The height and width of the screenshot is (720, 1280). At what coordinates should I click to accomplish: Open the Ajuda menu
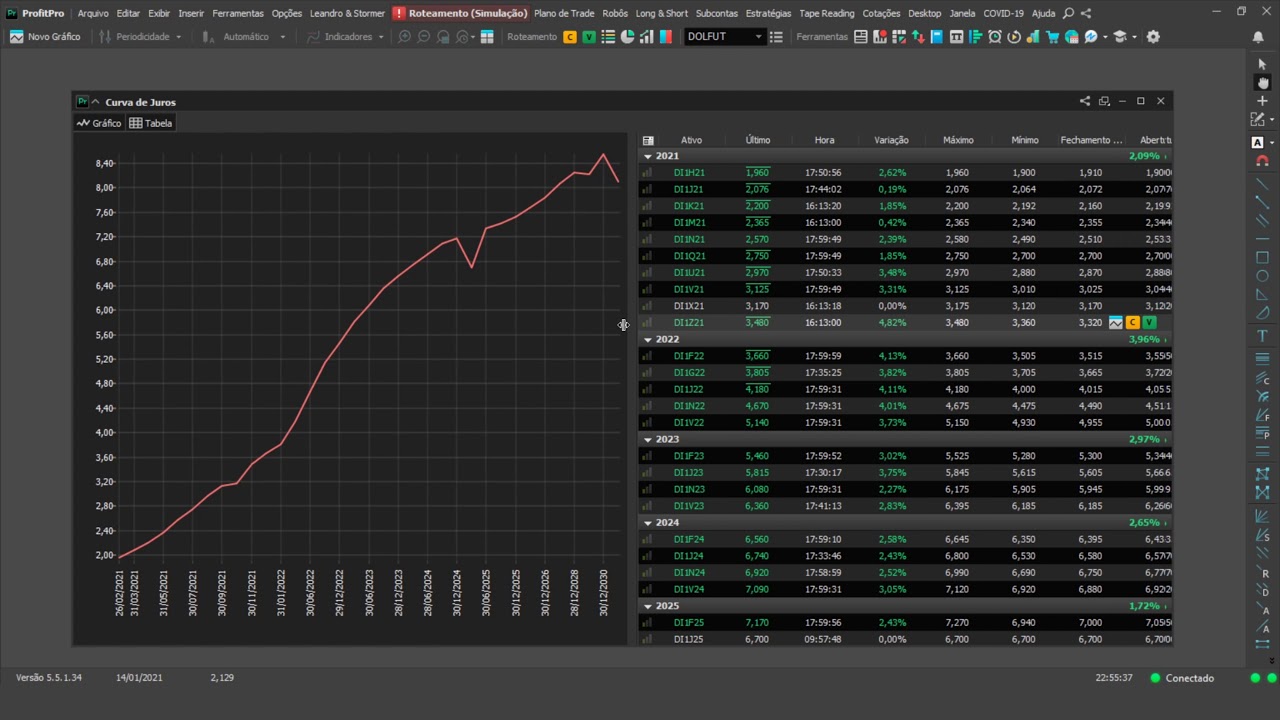[1043, 13]
